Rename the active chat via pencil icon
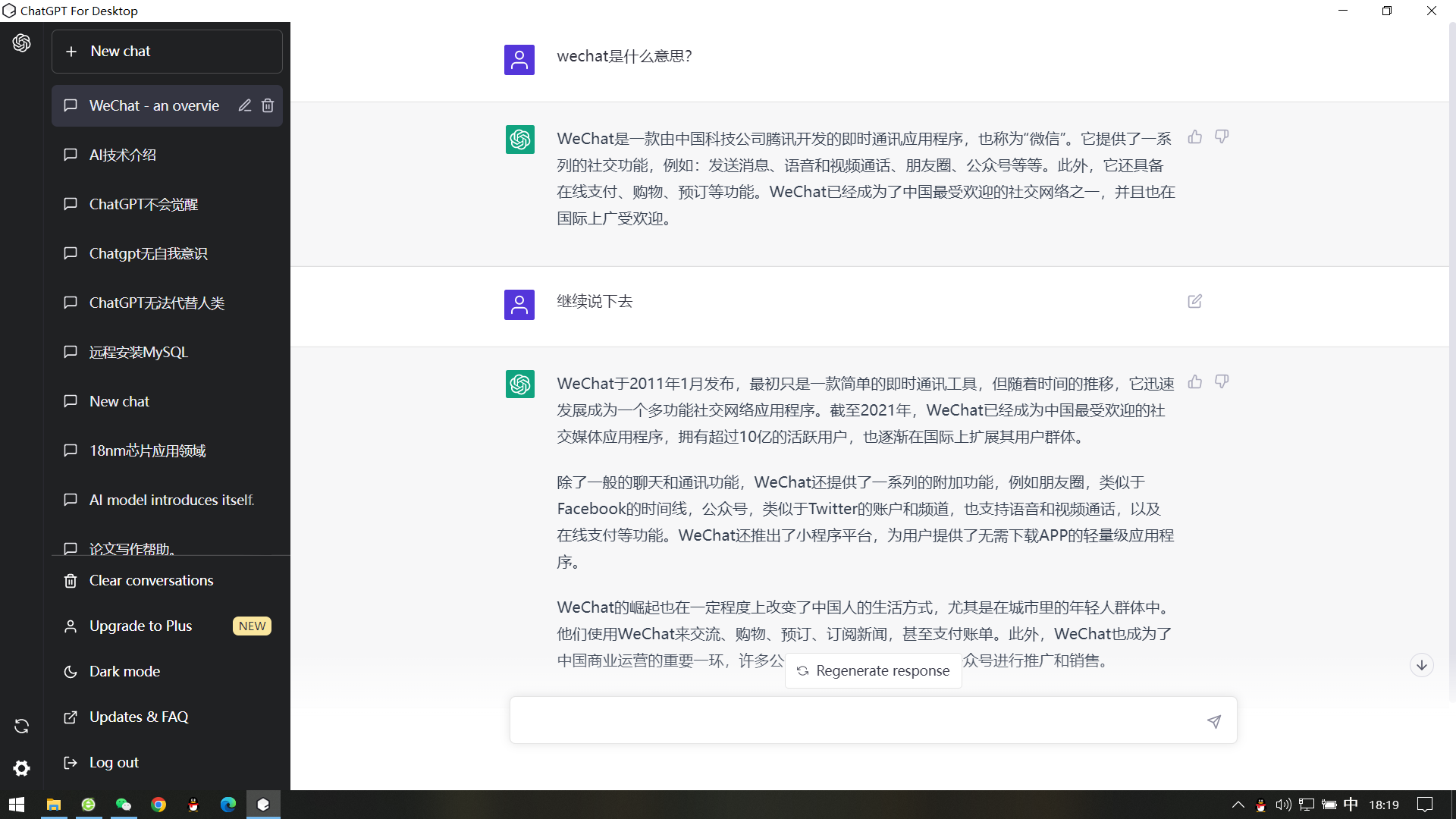 coord(244,105)
